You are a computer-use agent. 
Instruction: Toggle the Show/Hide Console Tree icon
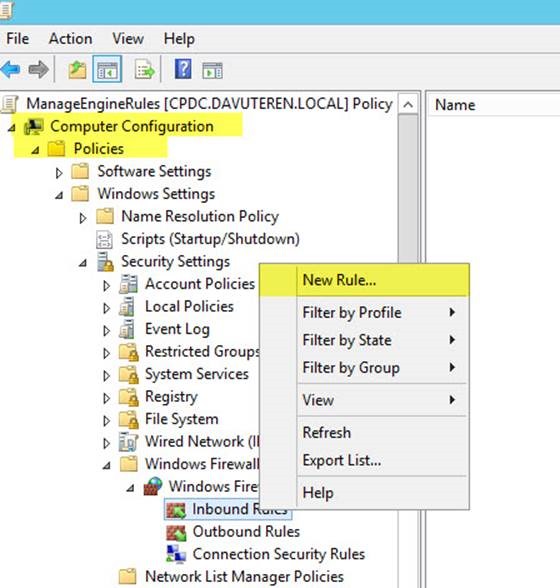pos(107,69)
